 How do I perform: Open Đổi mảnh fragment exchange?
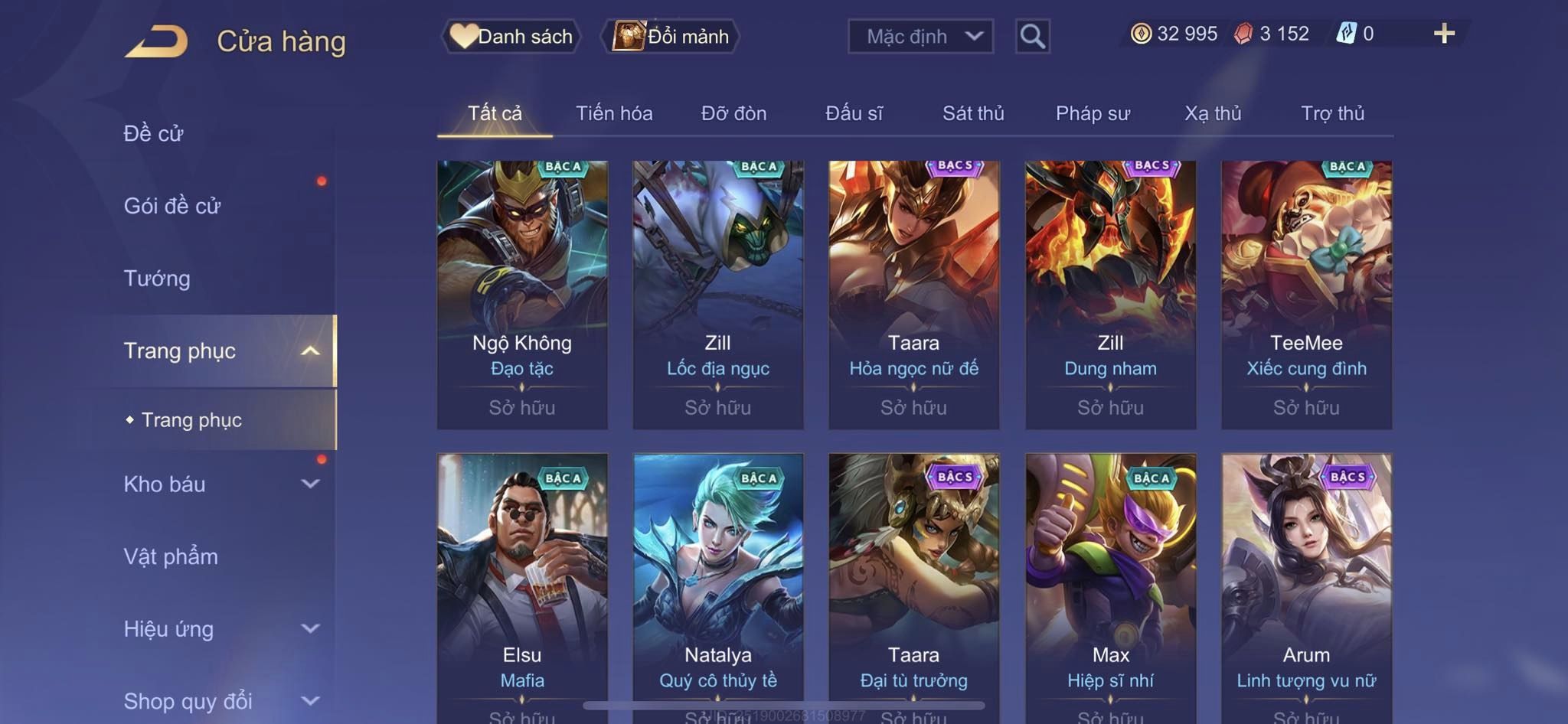click(671, 36)
